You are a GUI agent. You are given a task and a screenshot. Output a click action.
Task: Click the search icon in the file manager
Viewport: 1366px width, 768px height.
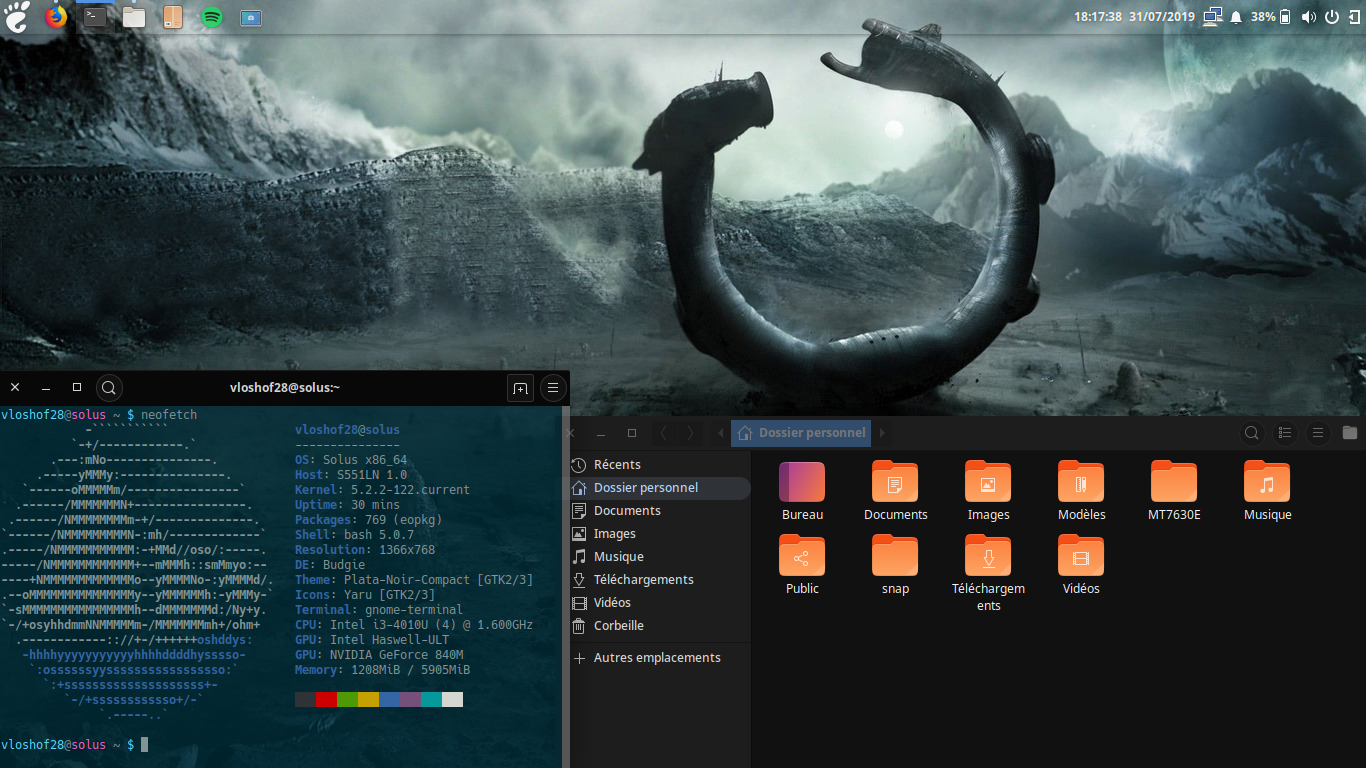click(1251, 433)
